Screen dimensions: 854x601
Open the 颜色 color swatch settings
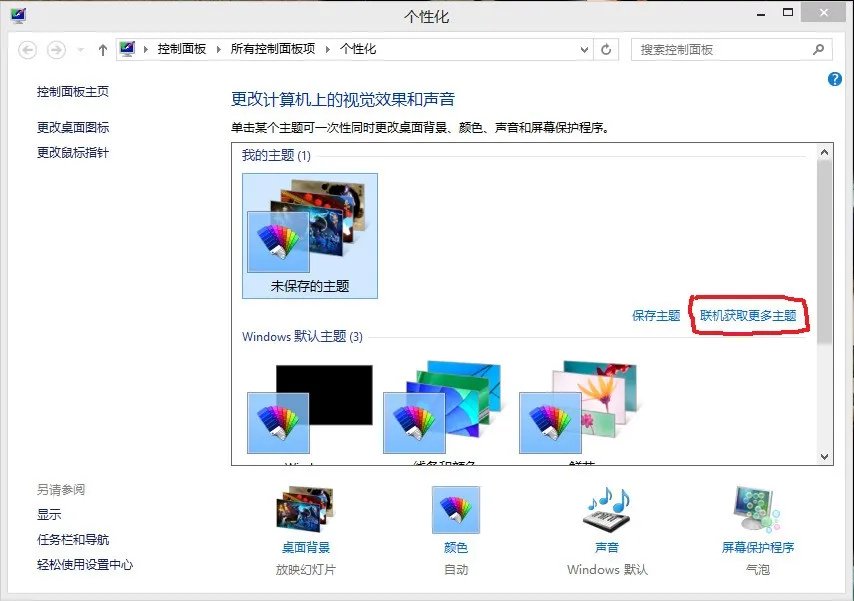coord(455,508)
